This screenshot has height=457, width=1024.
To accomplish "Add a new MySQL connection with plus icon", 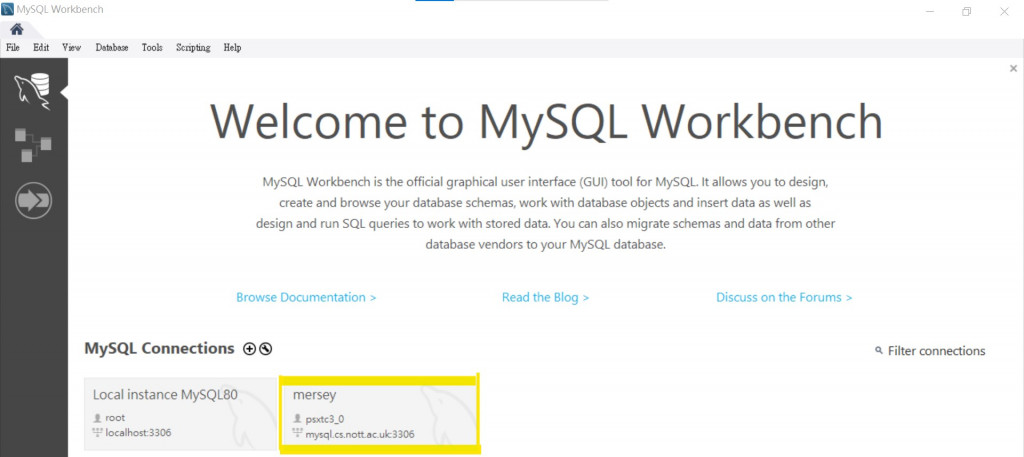I will coord(249,349).
